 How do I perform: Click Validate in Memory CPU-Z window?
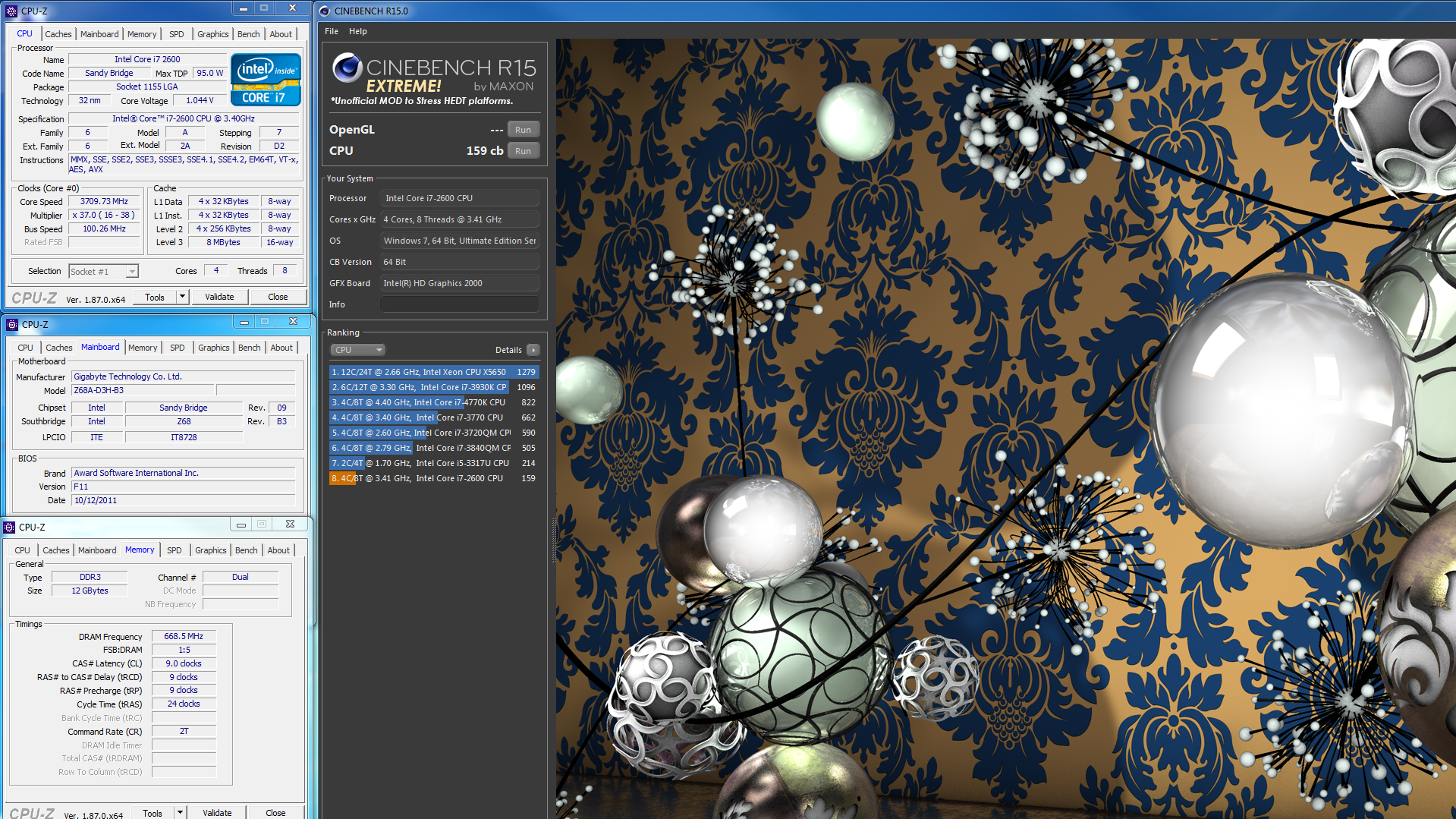tap(217, 812)
